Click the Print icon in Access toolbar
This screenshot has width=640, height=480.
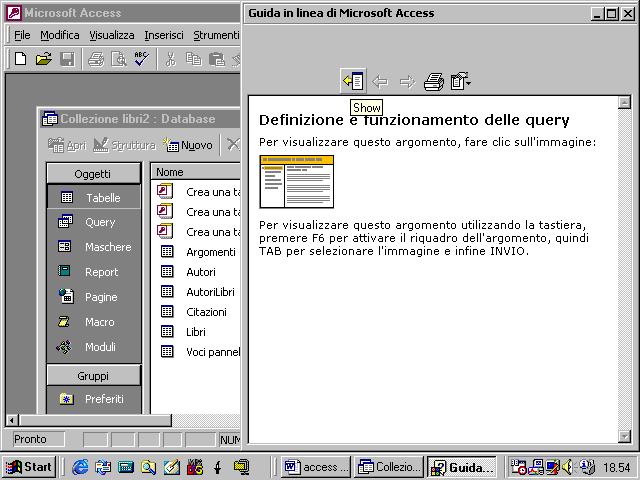[96, 60]
